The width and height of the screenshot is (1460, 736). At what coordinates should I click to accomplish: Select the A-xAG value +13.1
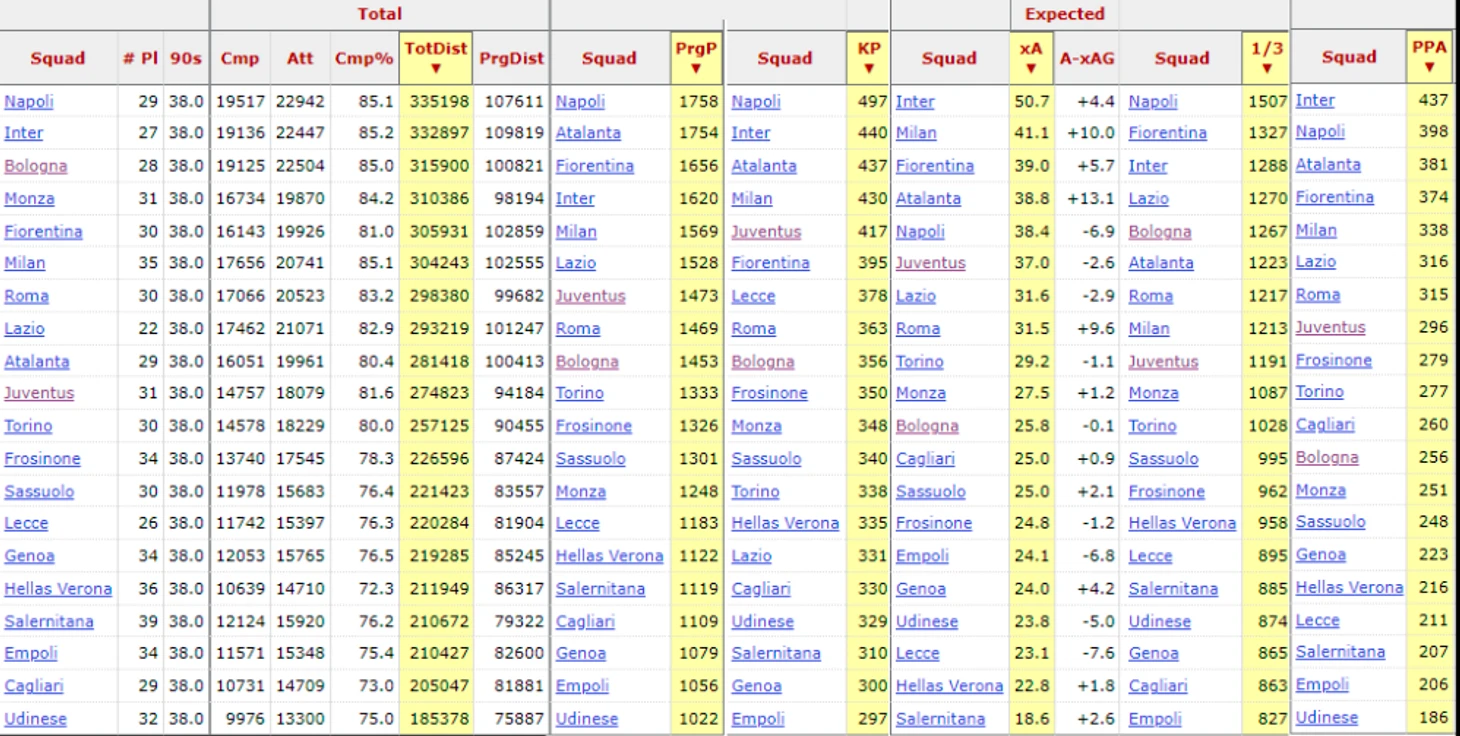[1091, 198]
